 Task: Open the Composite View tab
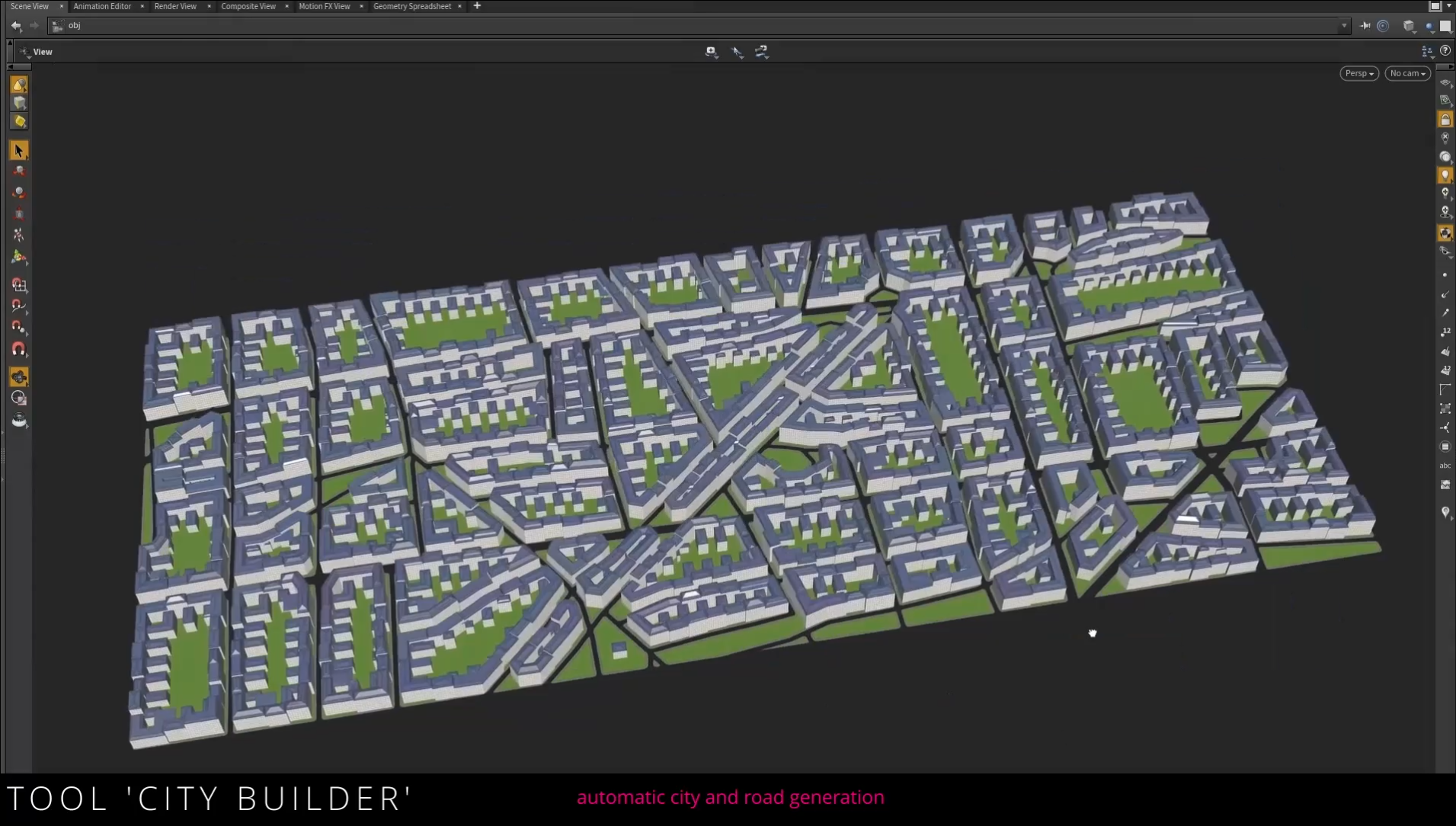coord(248,6)
